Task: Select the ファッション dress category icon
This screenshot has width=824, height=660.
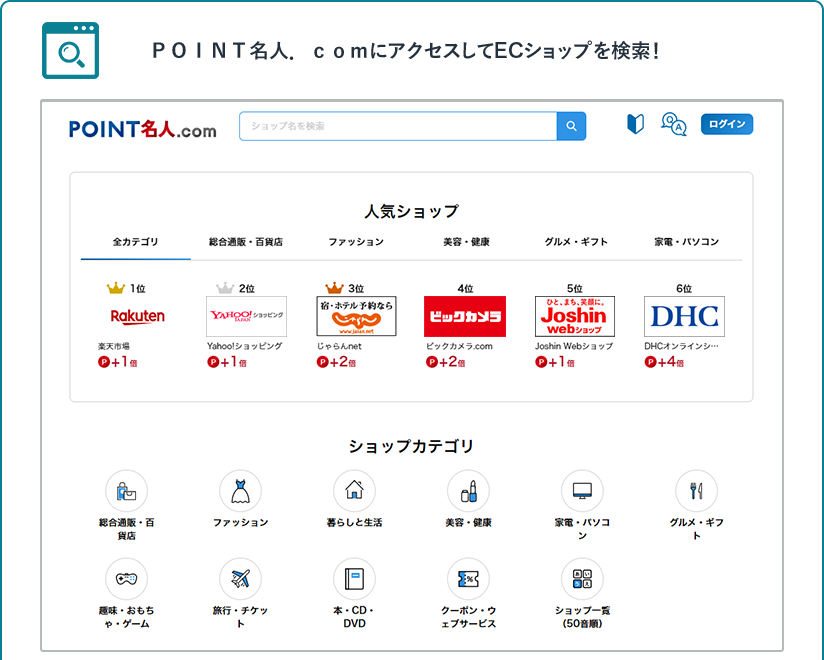Action: [240, 491]
